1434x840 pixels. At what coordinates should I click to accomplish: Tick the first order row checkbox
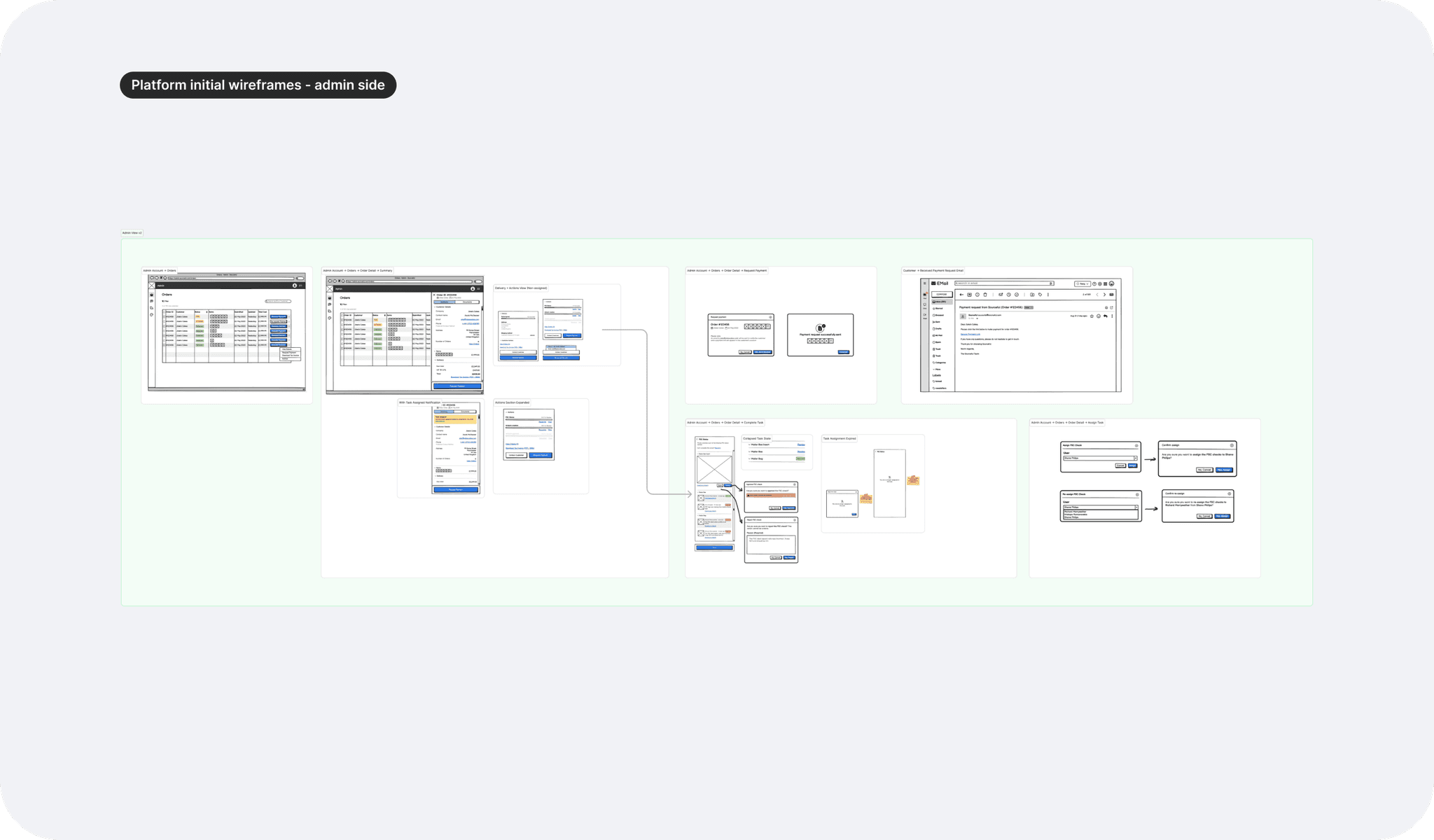164,316
